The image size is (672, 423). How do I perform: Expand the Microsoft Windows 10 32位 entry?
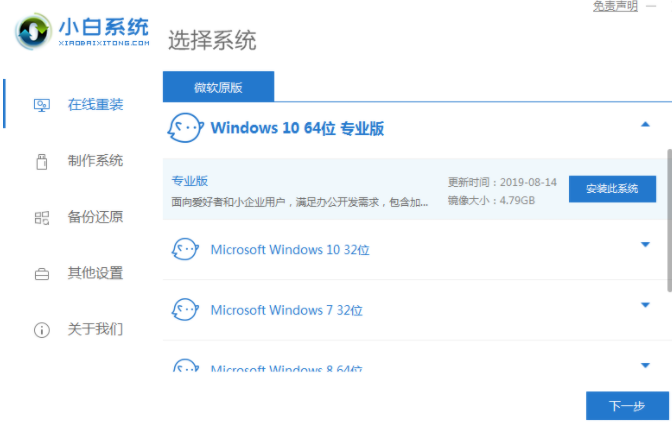click(645, 245)
